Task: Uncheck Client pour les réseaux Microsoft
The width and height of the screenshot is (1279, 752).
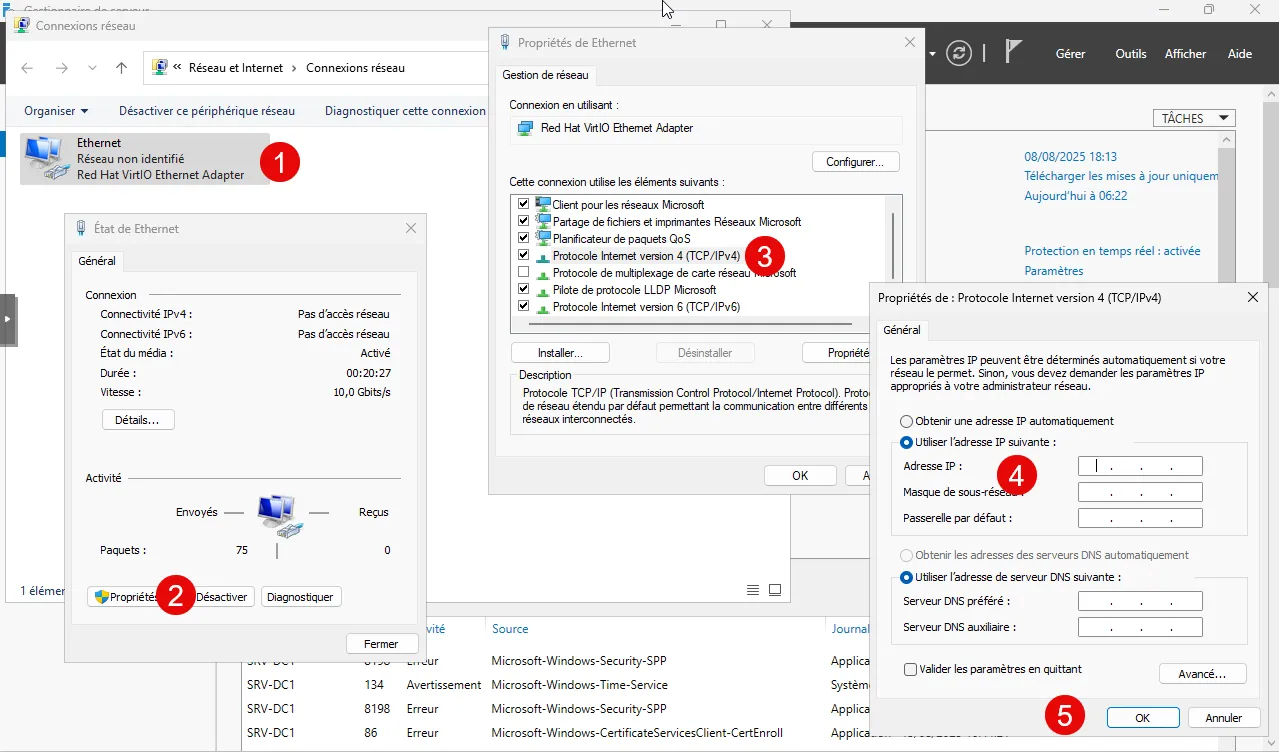Action: coord(523,205)
